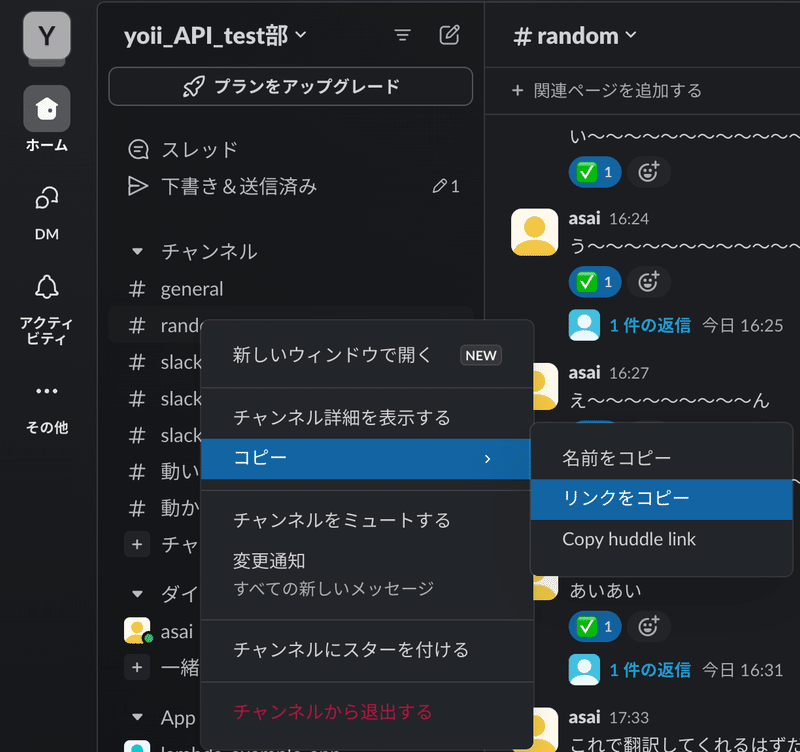Collapse the チャンネル section
800x752 pixels.
point(138,252)
